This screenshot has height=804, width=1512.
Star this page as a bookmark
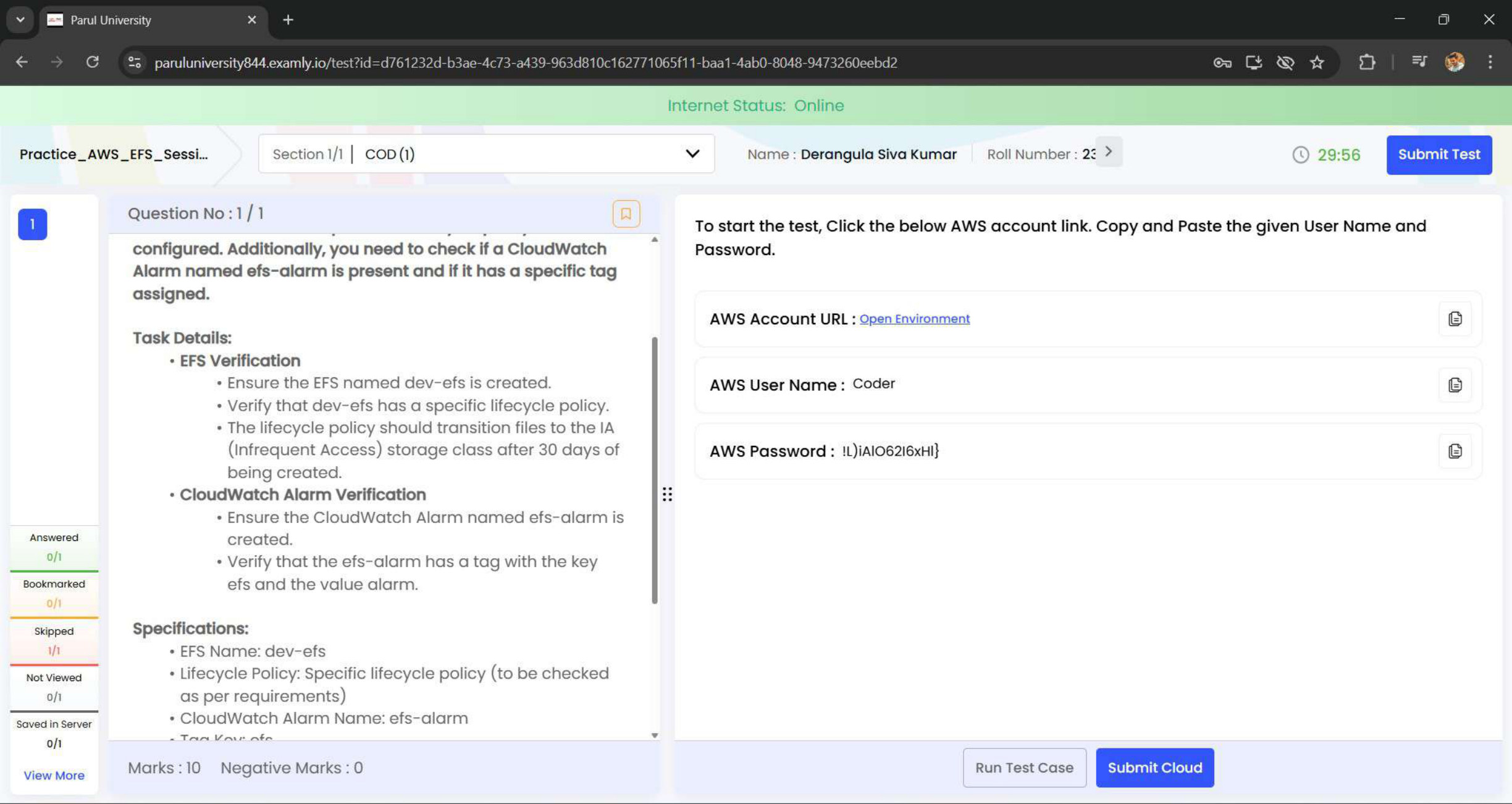click(1317, 62)
